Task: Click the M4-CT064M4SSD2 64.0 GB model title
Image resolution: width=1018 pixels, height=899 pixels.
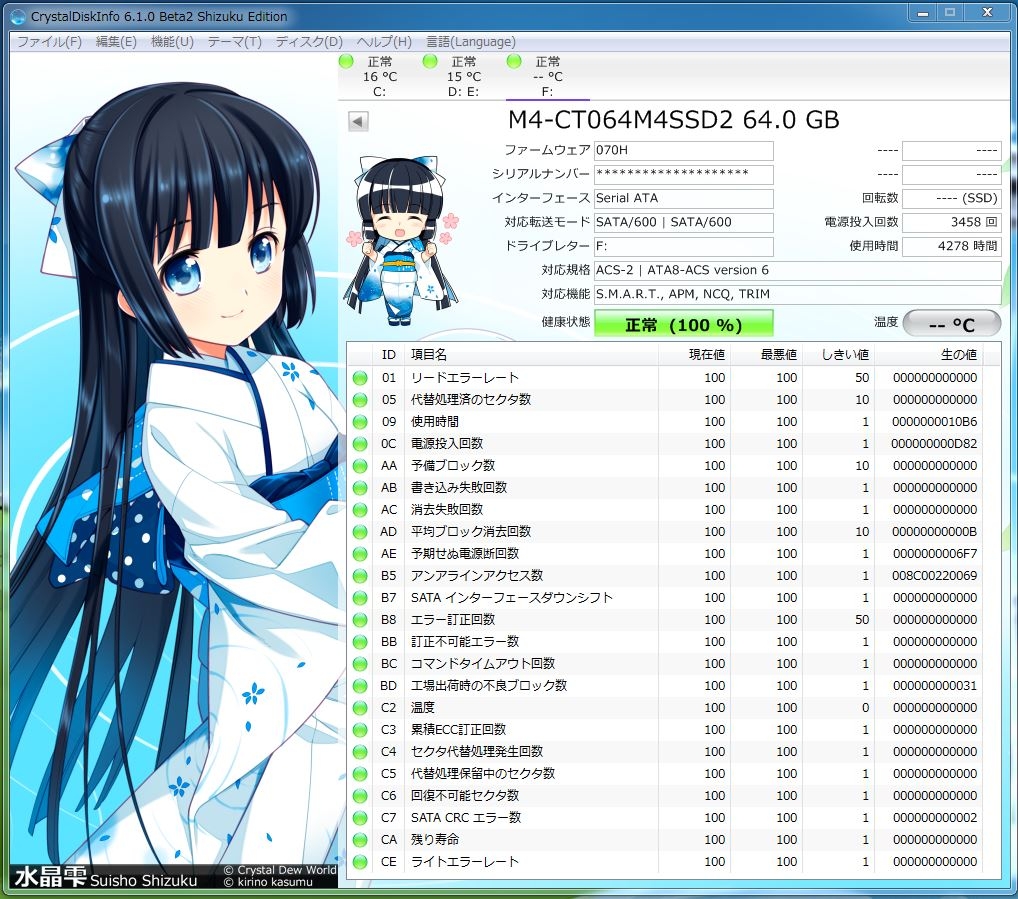Action: (x=673, y=120)
